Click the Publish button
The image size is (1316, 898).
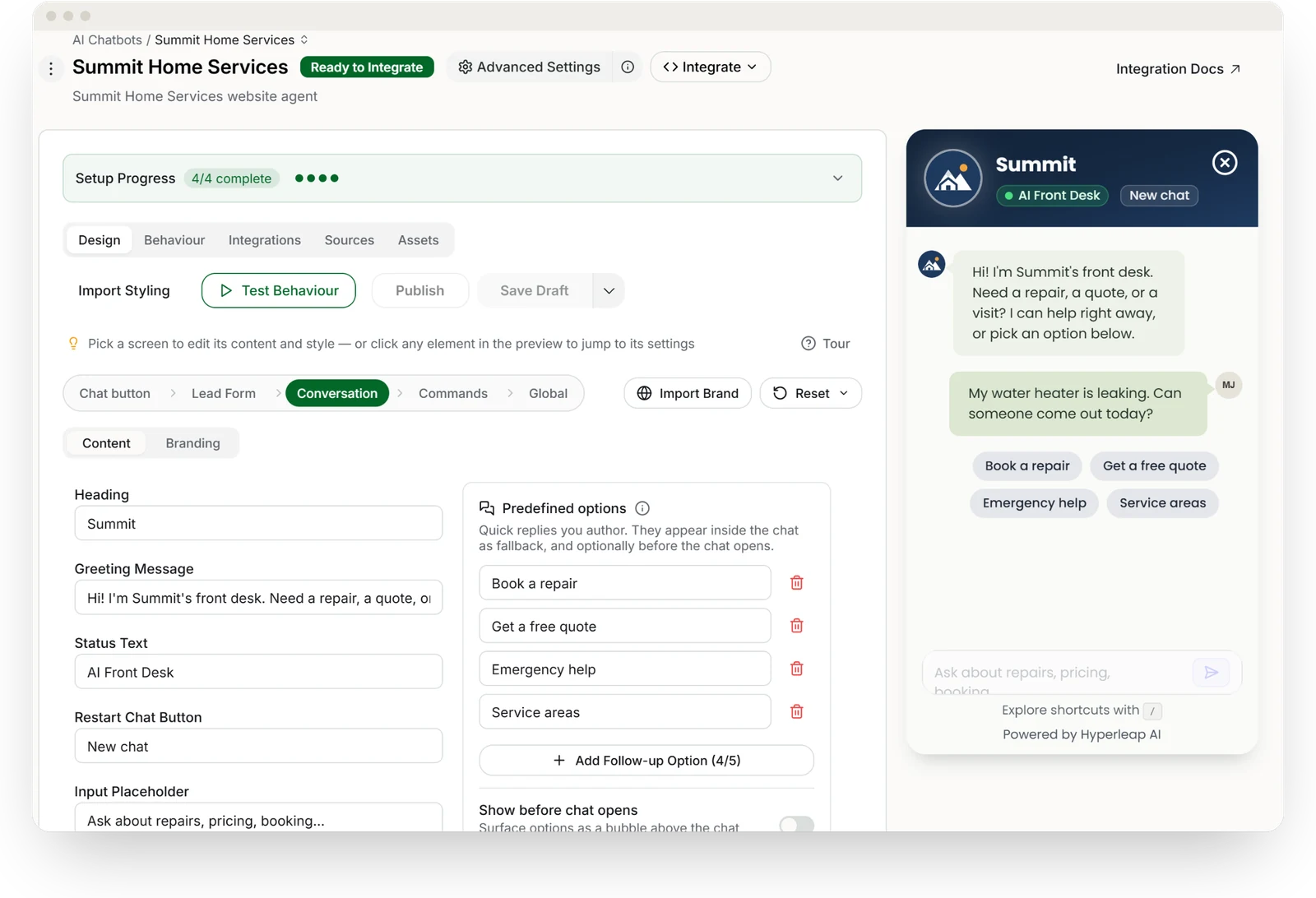[x=419, y=291]
